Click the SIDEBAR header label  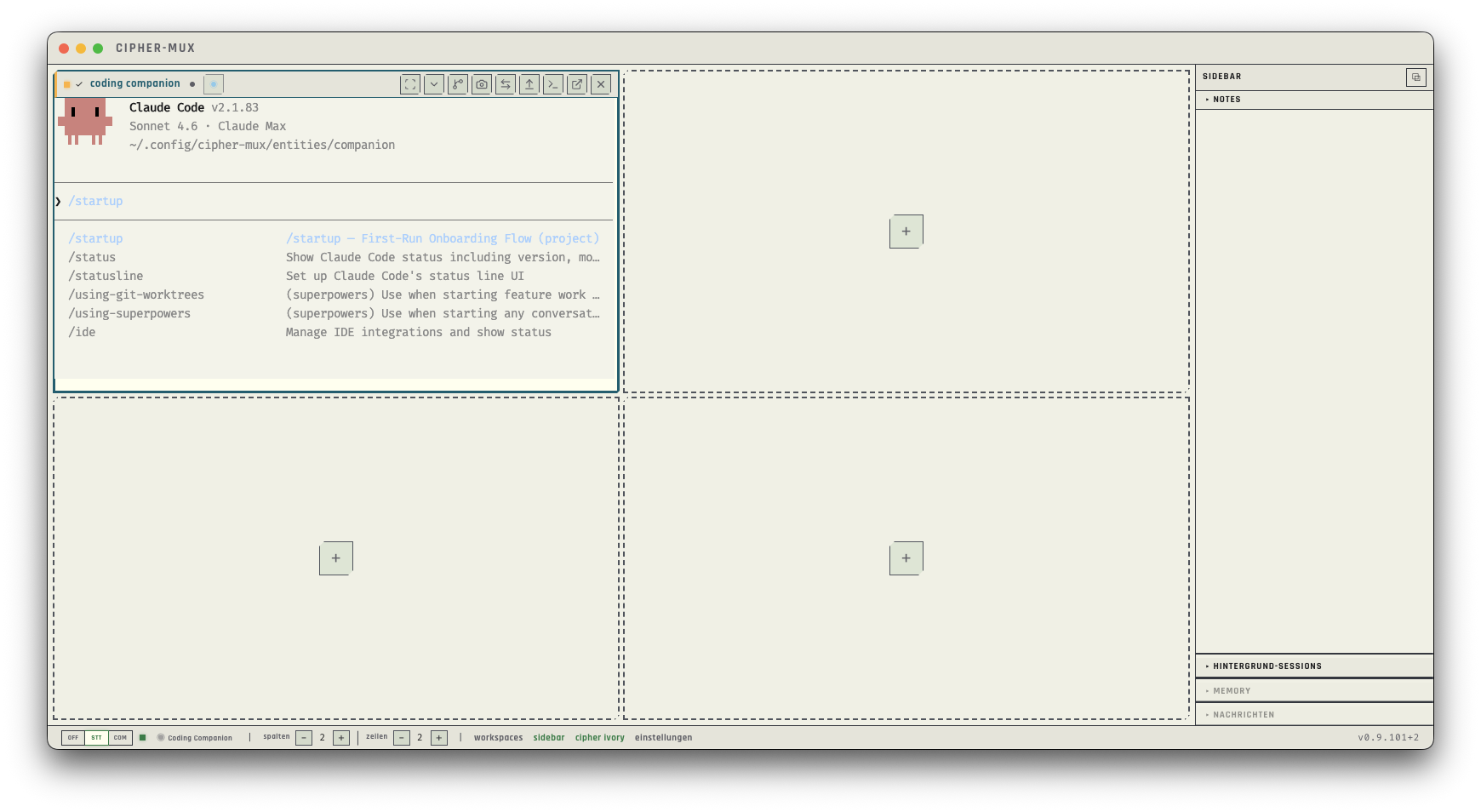pyautogui.click(x=1222, y=77)
